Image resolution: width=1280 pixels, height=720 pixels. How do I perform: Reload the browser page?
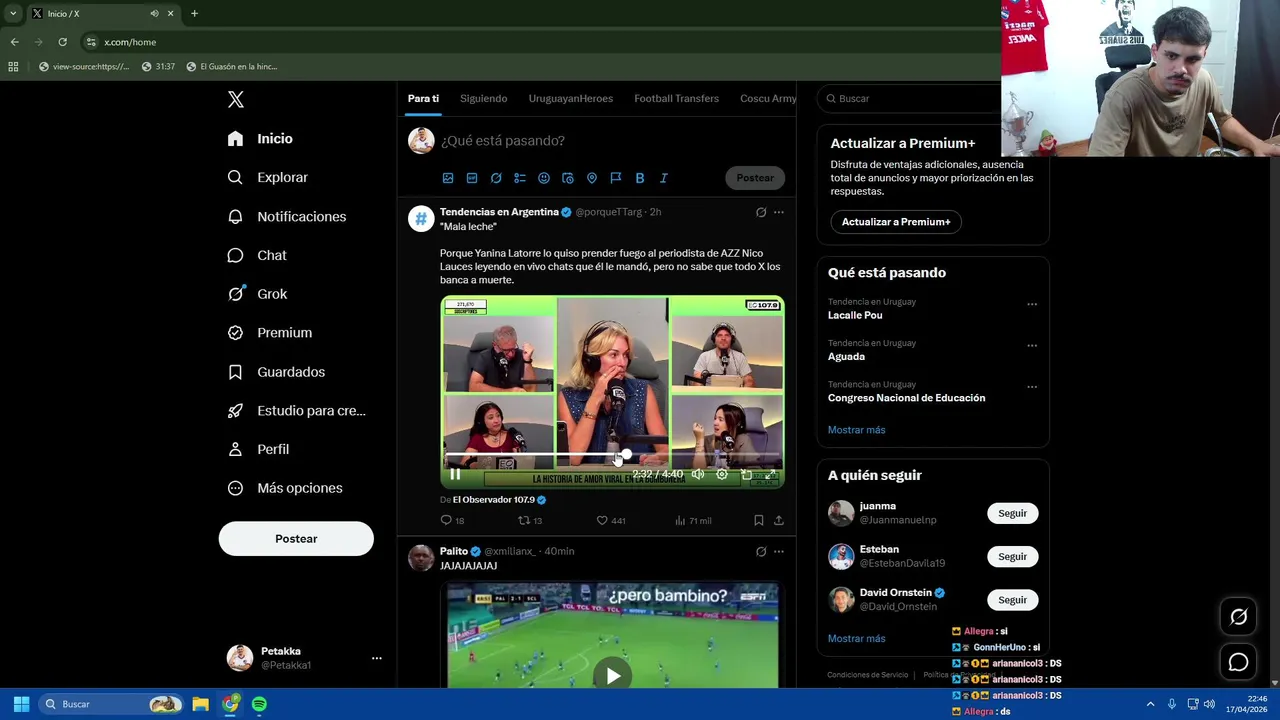click(x=62, y=42)
